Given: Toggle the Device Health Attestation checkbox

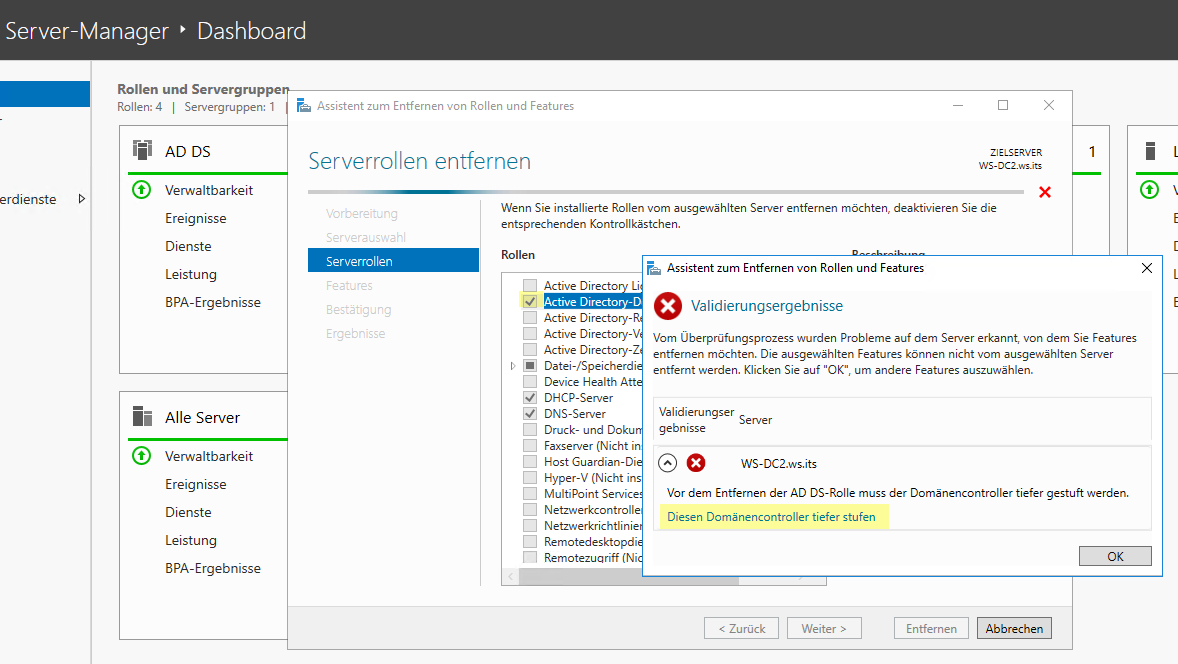Looking at the screenshot, I should (530, 382).
